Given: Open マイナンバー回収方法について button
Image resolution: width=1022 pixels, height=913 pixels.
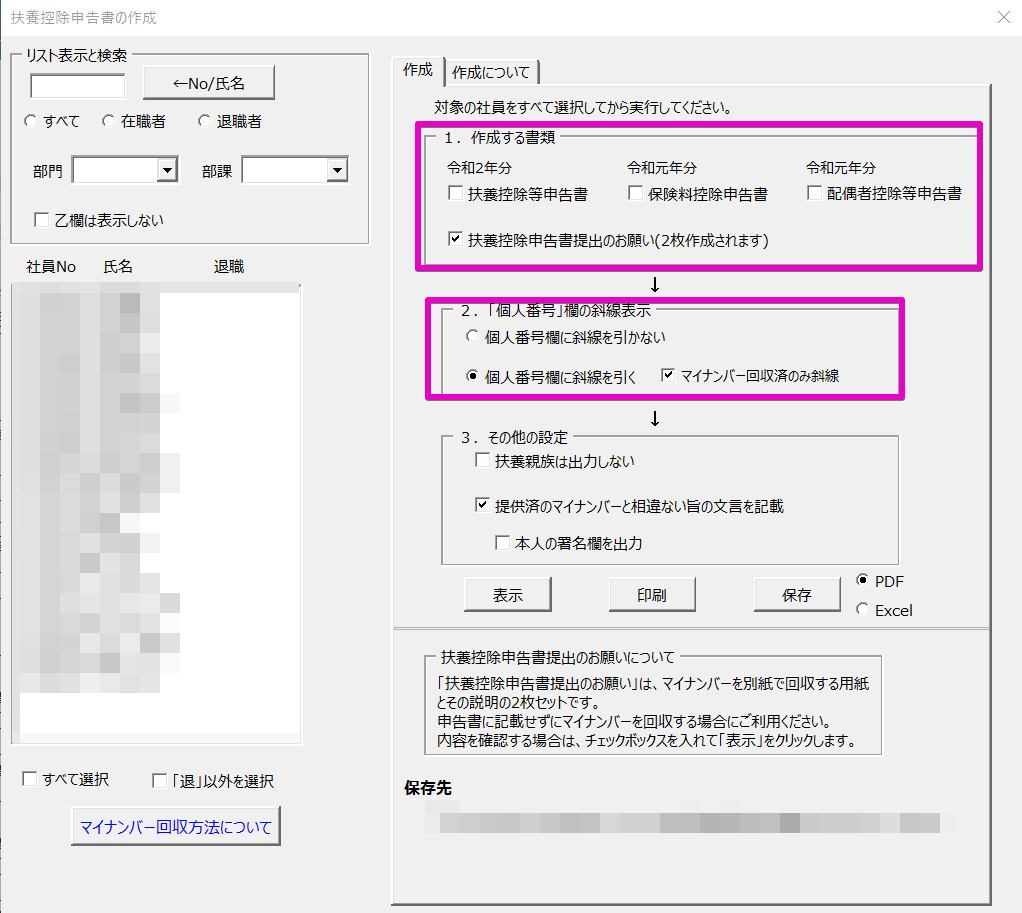Looking at the screenshot, I should tap(176, 827).
